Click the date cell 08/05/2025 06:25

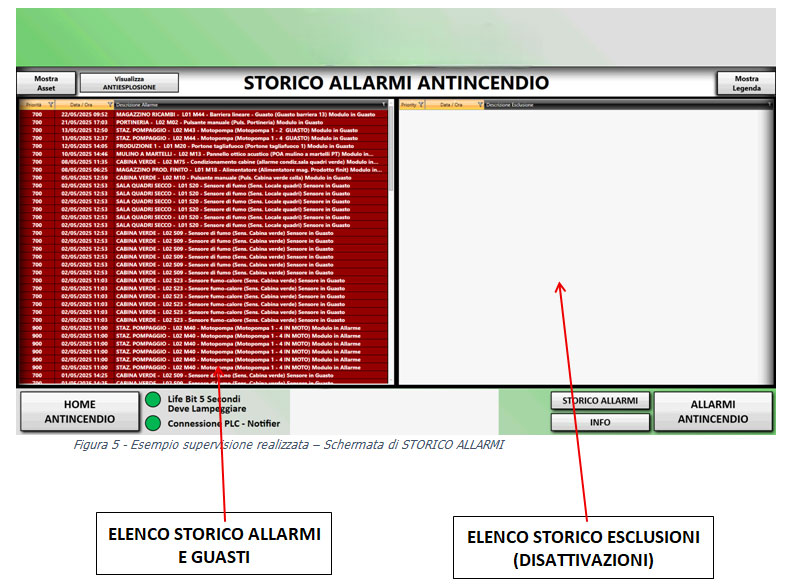[x=84, y=170]
